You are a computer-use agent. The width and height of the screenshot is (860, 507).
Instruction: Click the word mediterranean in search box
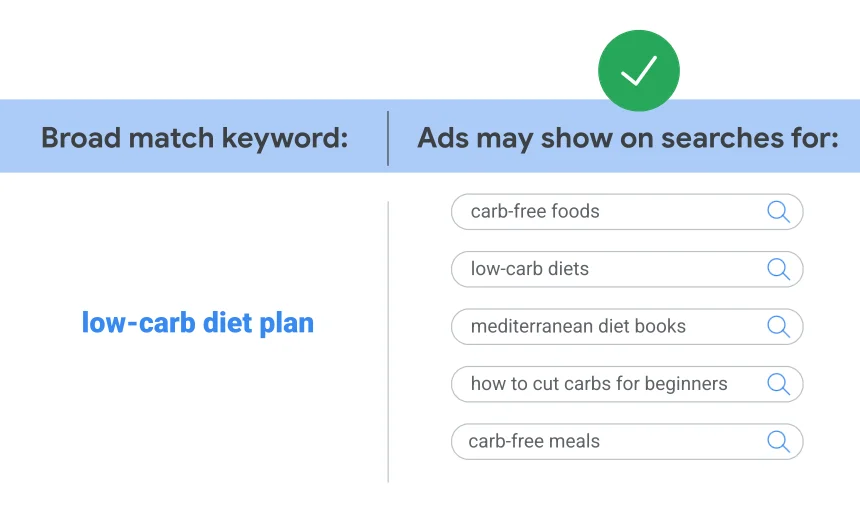[531, 326]
